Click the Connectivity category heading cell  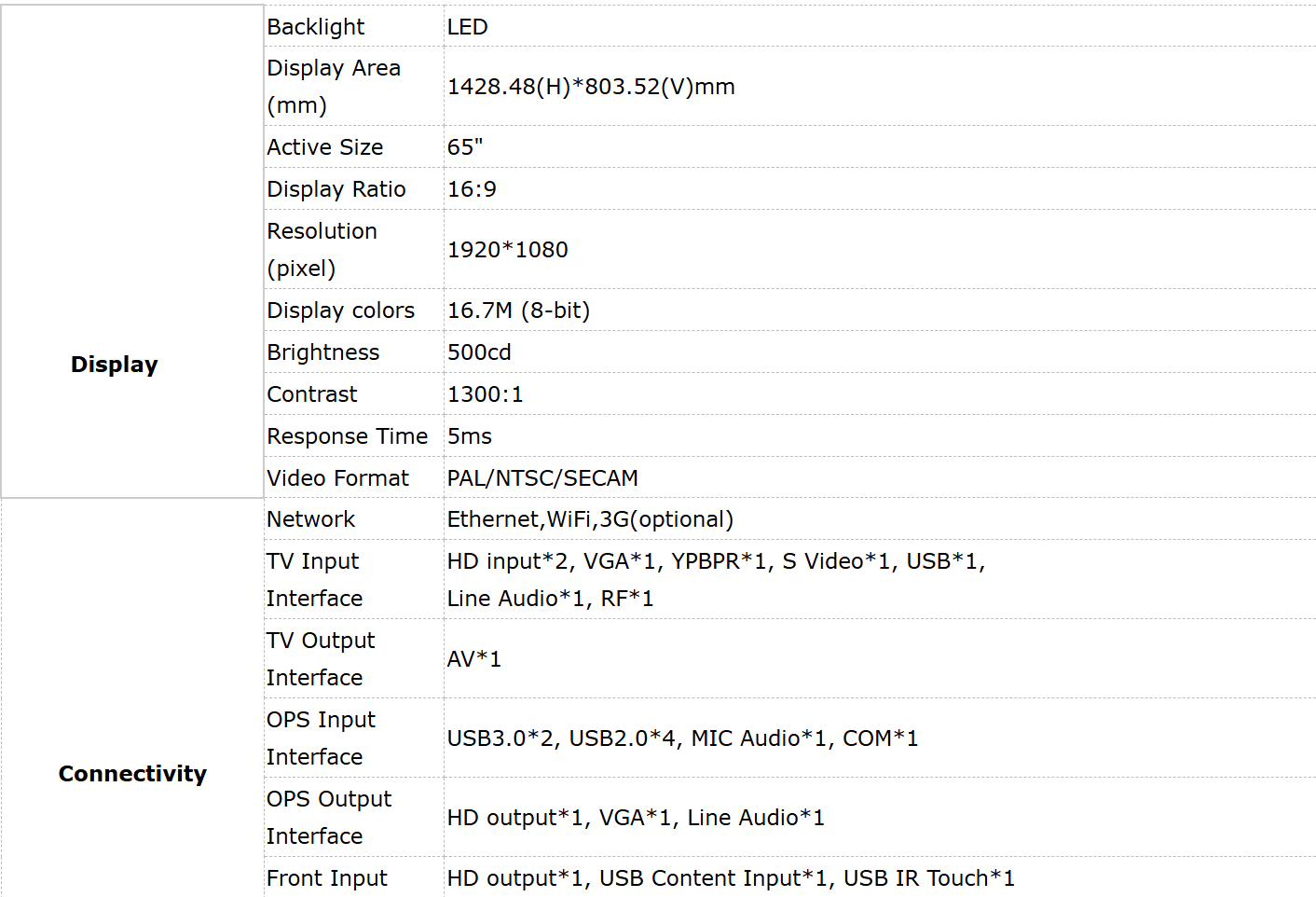[132, 774]
